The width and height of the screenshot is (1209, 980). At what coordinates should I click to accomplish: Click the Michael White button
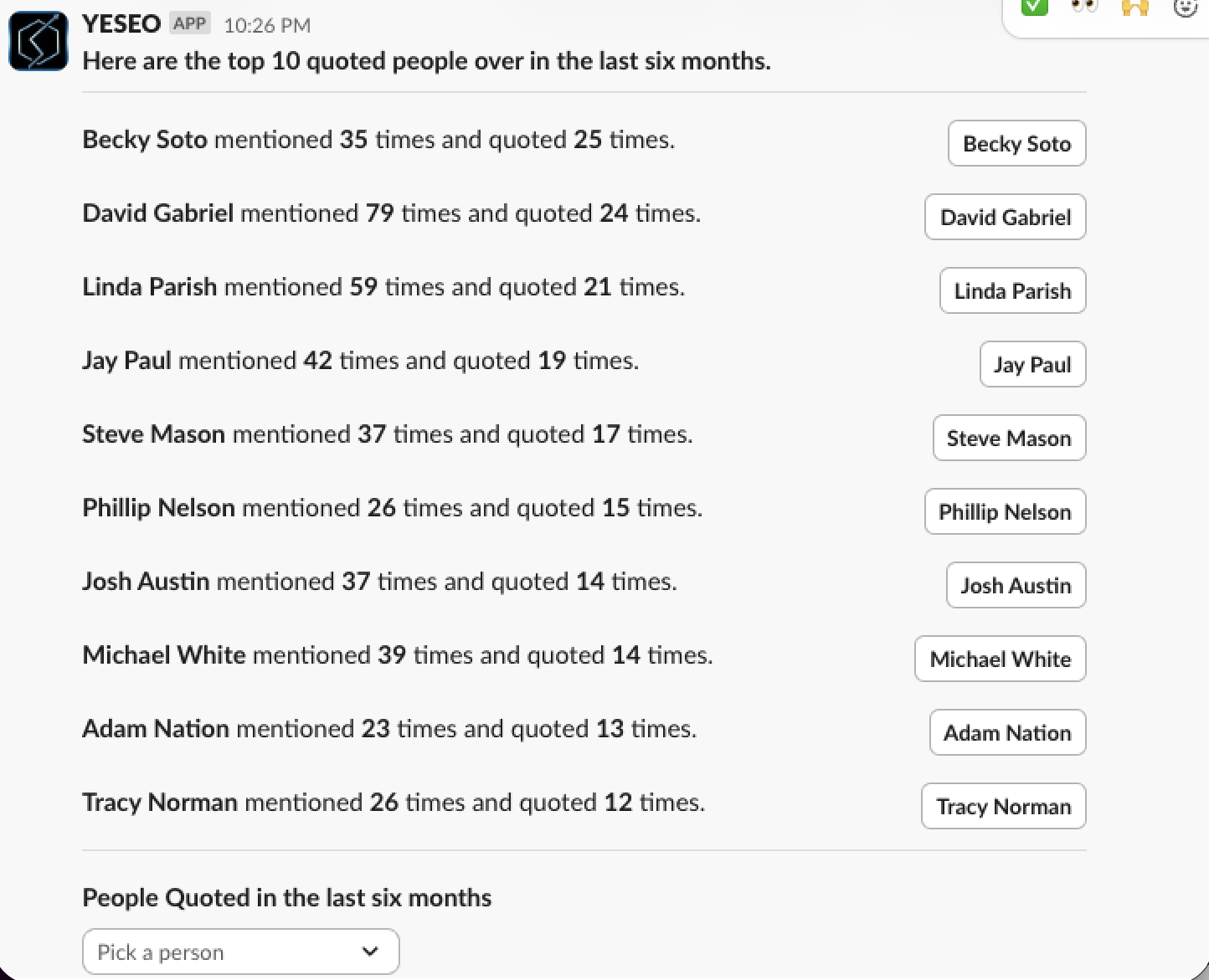(1000, 659)
